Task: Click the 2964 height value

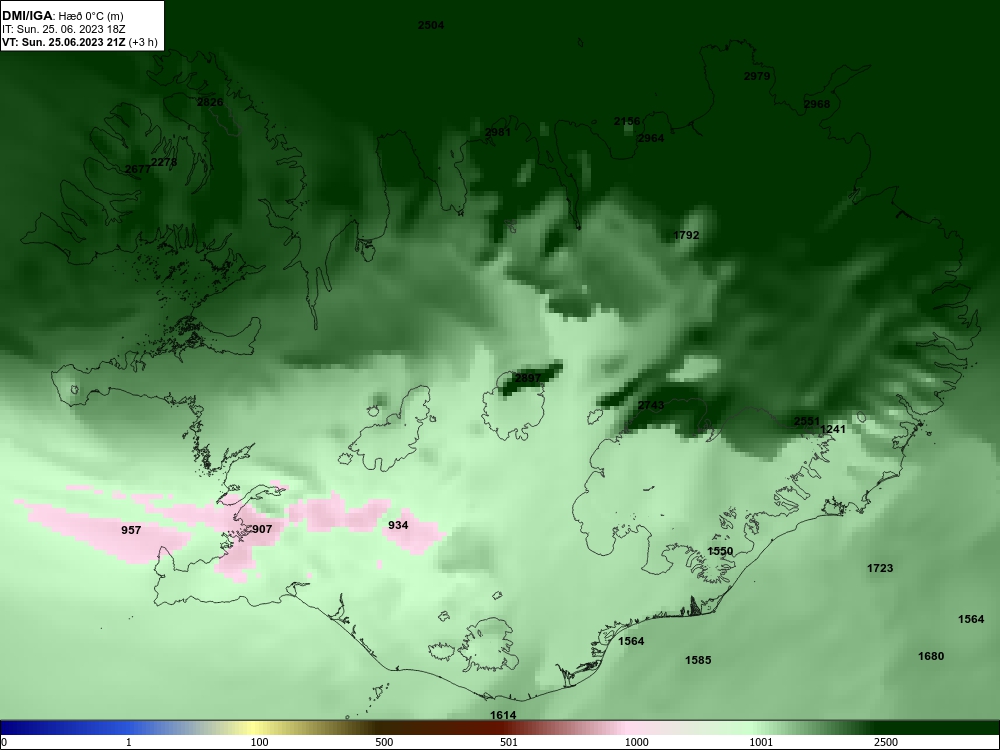Action: point(651,138)
